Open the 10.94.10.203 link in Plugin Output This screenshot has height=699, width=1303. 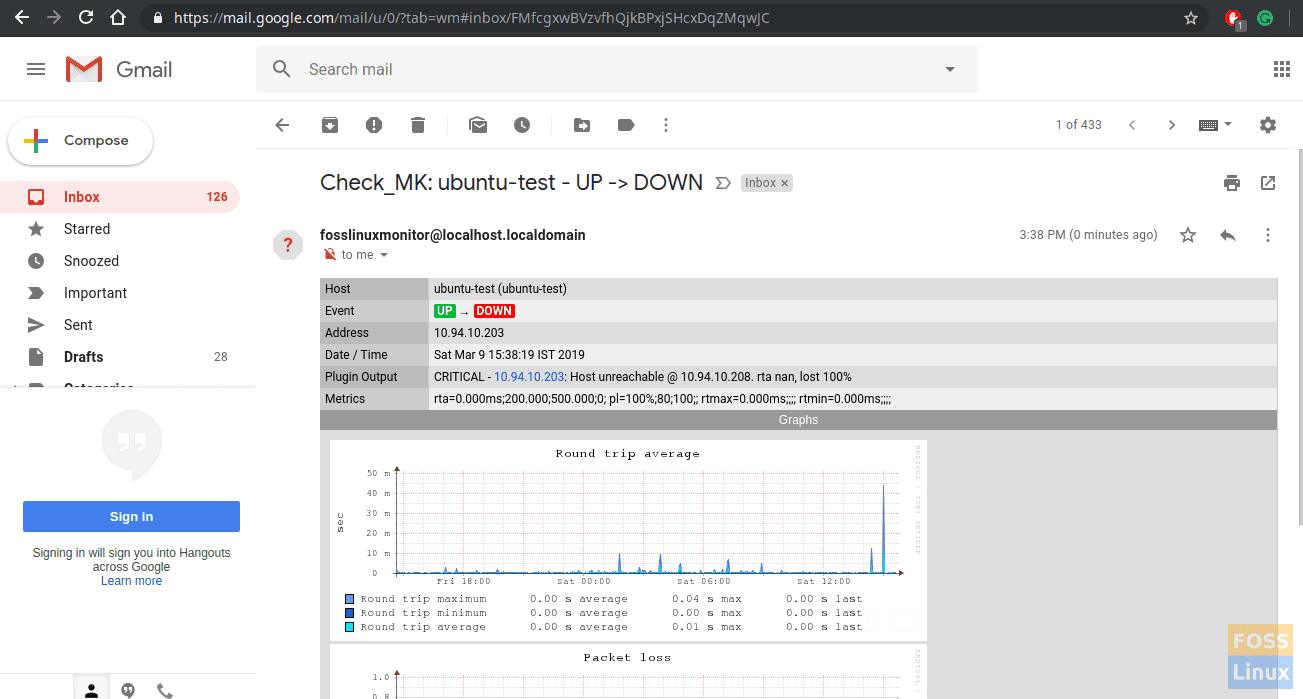click(529, 377)
